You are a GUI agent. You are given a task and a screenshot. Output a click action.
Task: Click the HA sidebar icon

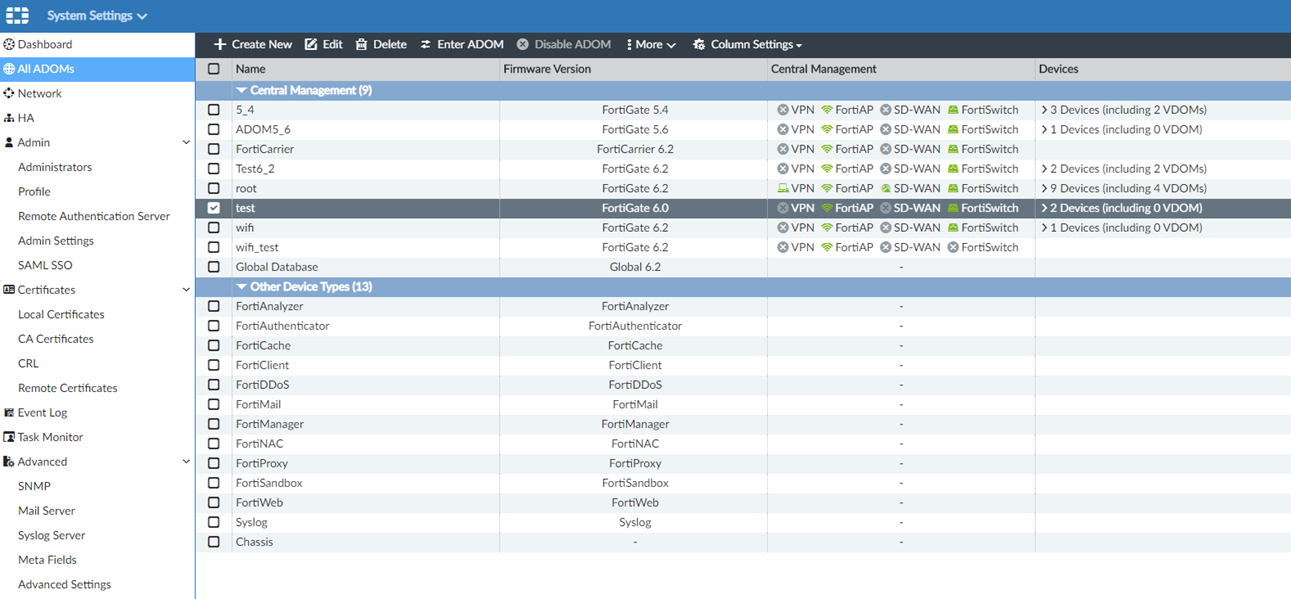(x=9, y=118)
